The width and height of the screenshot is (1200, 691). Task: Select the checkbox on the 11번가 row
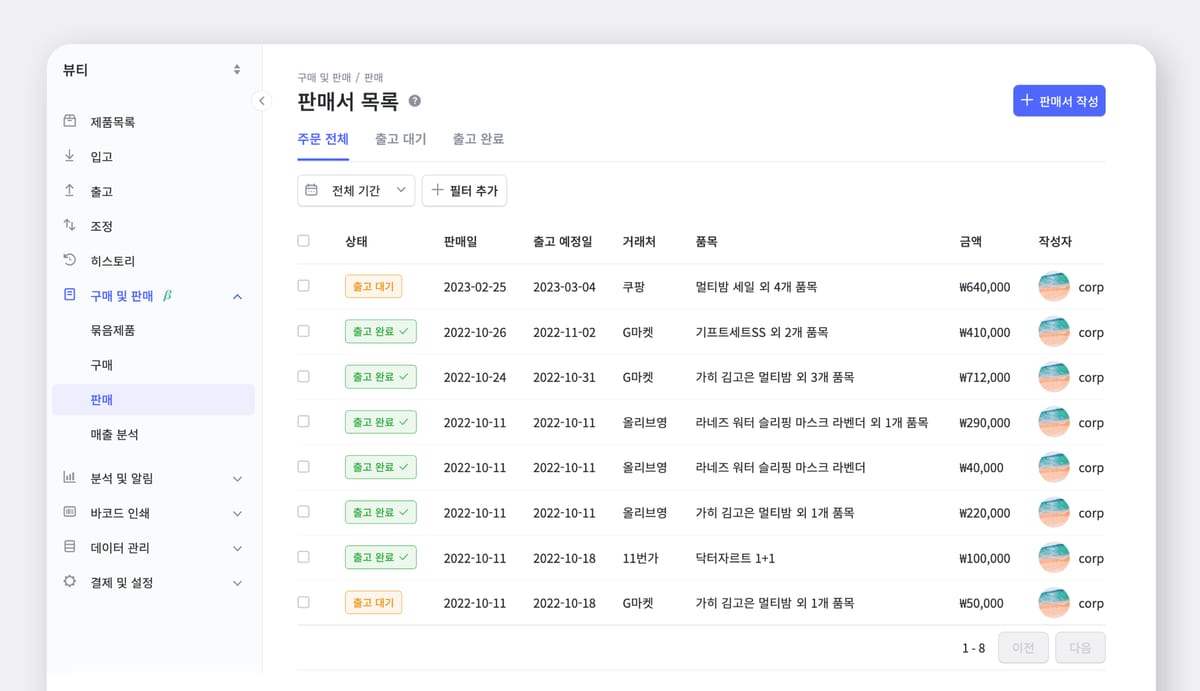(x=303, y=557)
